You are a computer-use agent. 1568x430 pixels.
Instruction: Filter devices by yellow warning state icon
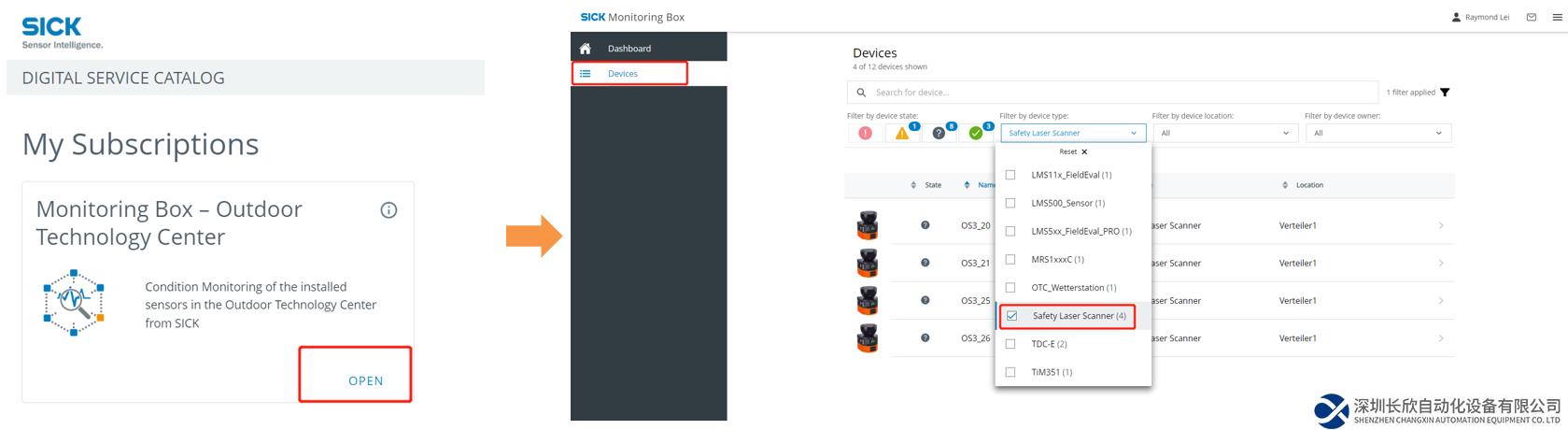click(902, 133)
